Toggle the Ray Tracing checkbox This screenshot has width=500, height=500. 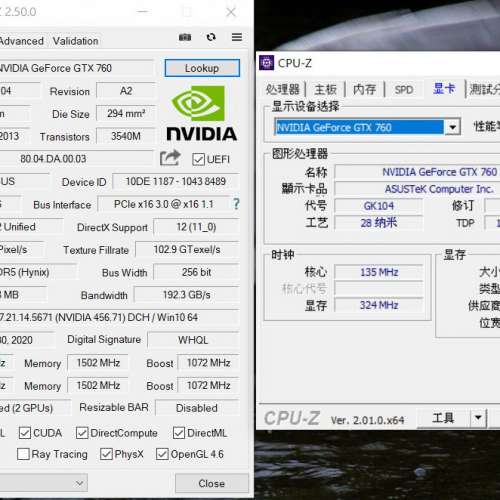pos(23,454)
